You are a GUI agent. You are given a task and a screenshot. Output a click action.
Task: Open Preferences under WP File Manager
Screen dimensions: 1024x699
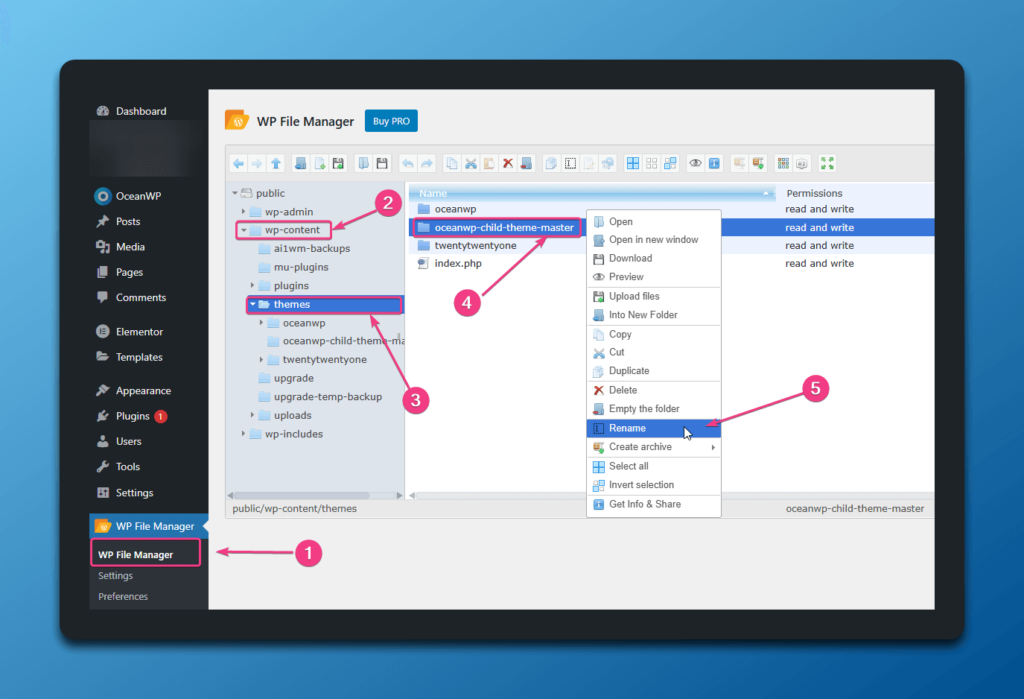(x=123, y=596)
